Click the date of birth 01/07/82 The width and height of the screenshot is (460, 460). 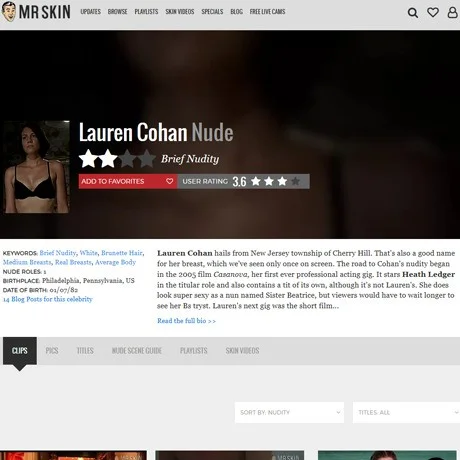coord(64,290)
